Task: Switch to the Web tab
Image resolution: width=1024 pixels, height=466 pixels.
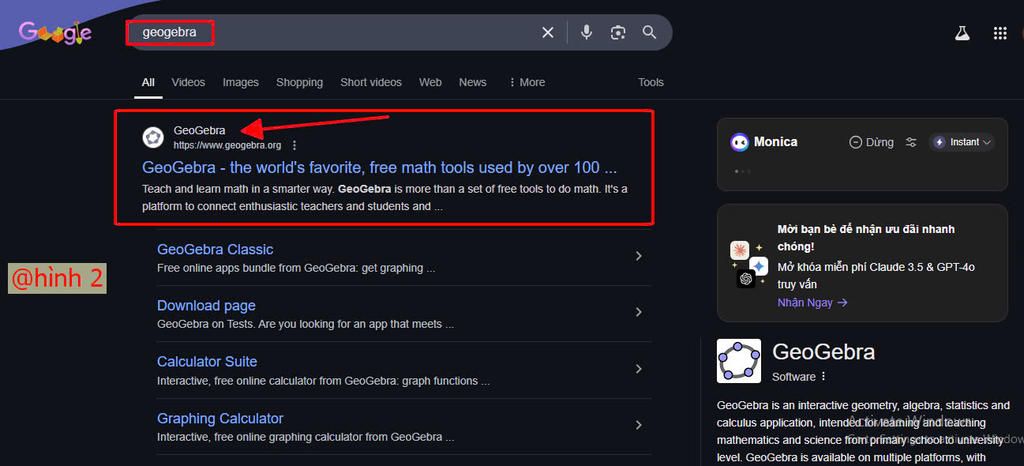Action: pyautogui.click(x=430, y=82)
